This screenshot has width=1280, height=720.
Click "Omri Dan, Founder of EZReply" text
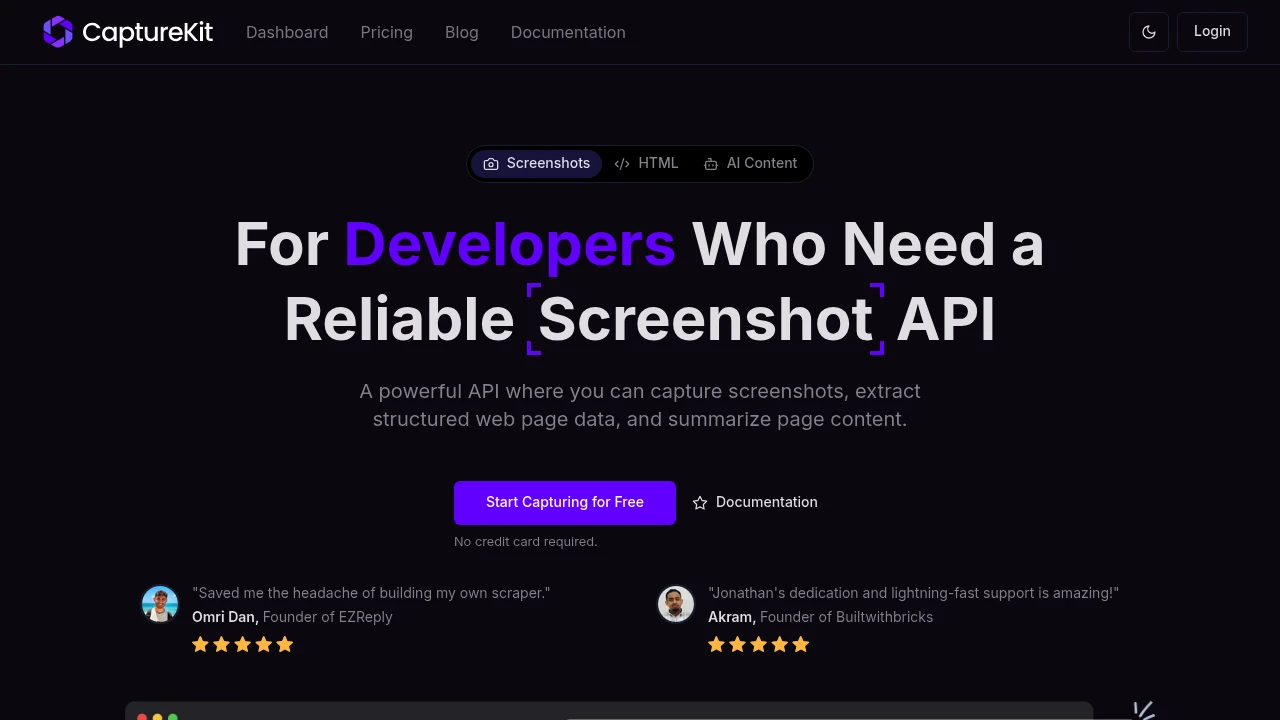292,617
